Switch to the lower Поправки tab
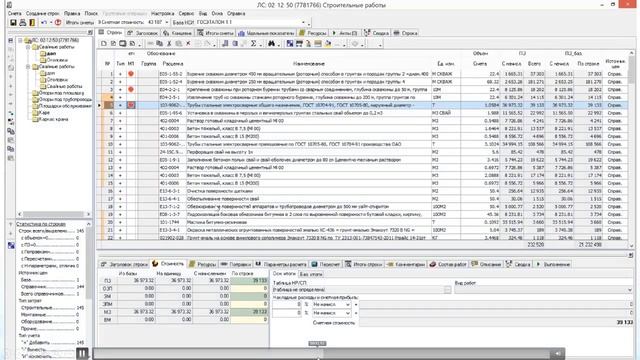The height and width of the screenshot is (360, 640). pos(235,264)
